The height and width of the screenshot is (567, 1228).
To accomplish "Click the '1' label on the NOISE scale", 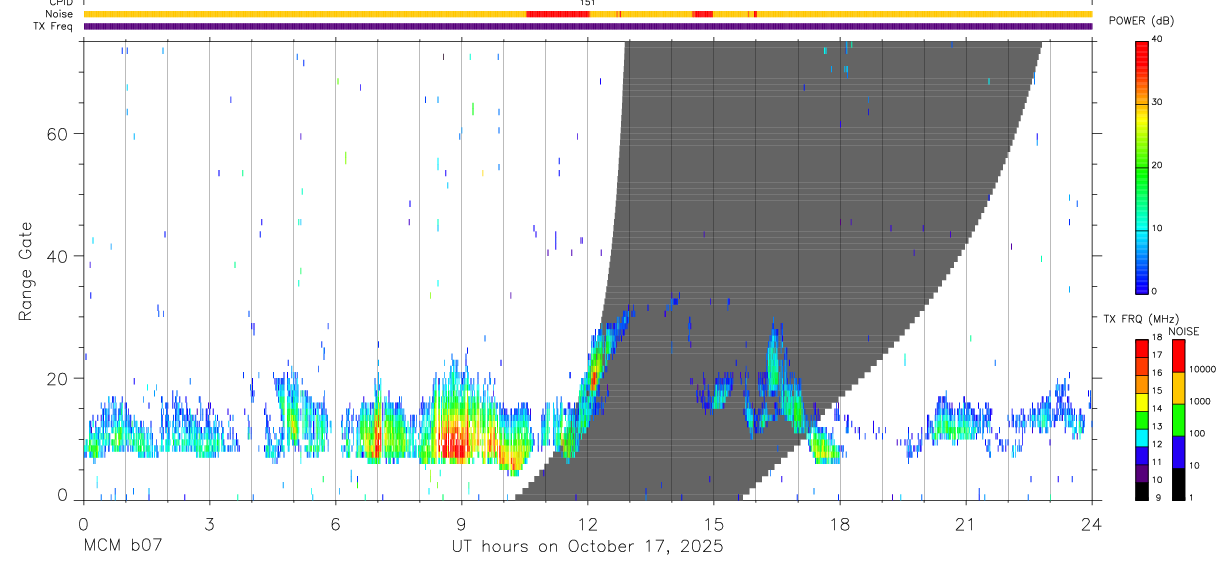I will (1192, 498).
